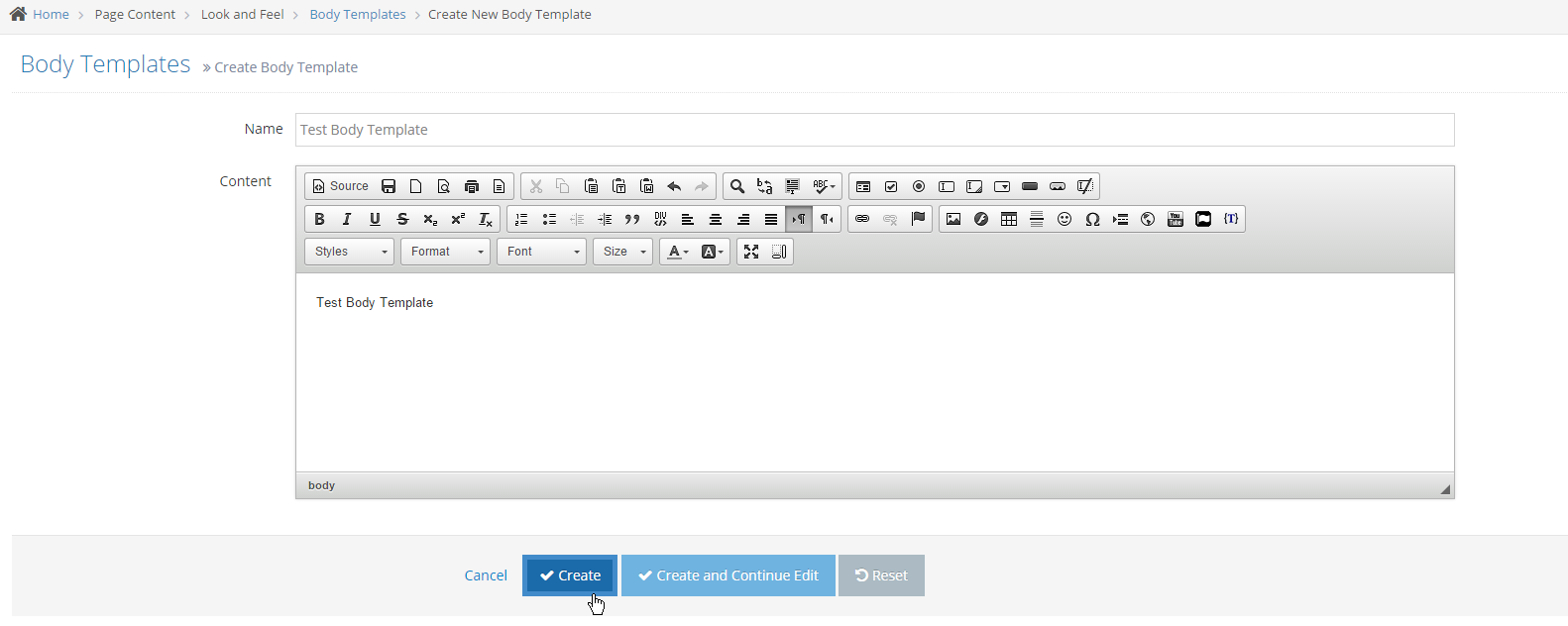The width and height of the screenshot is (1568, 626).
Task: Click the Print icon
Action: point(472,186)
